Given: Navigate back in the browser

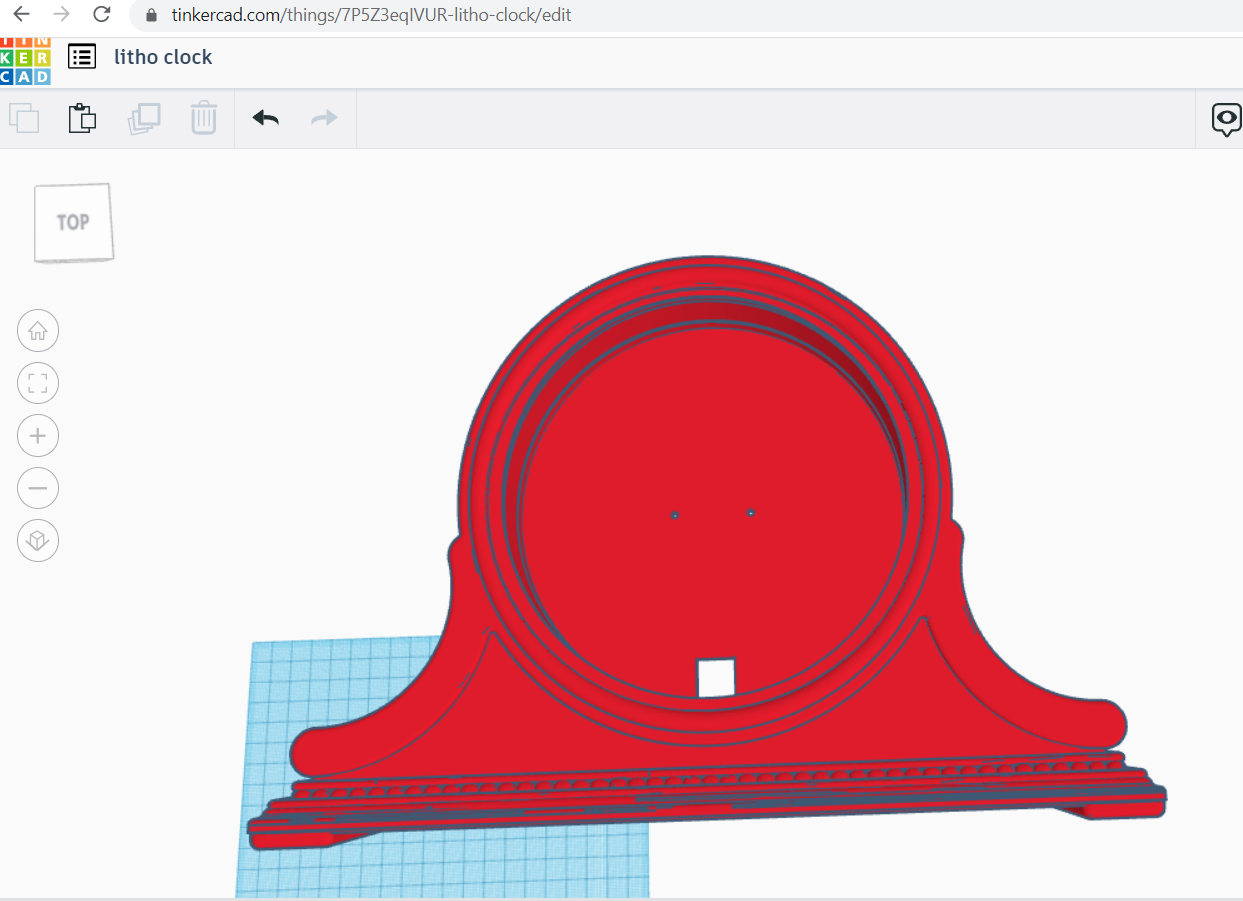Looking at the screenshot, I should pyautogui.click(x=20, y=14).
